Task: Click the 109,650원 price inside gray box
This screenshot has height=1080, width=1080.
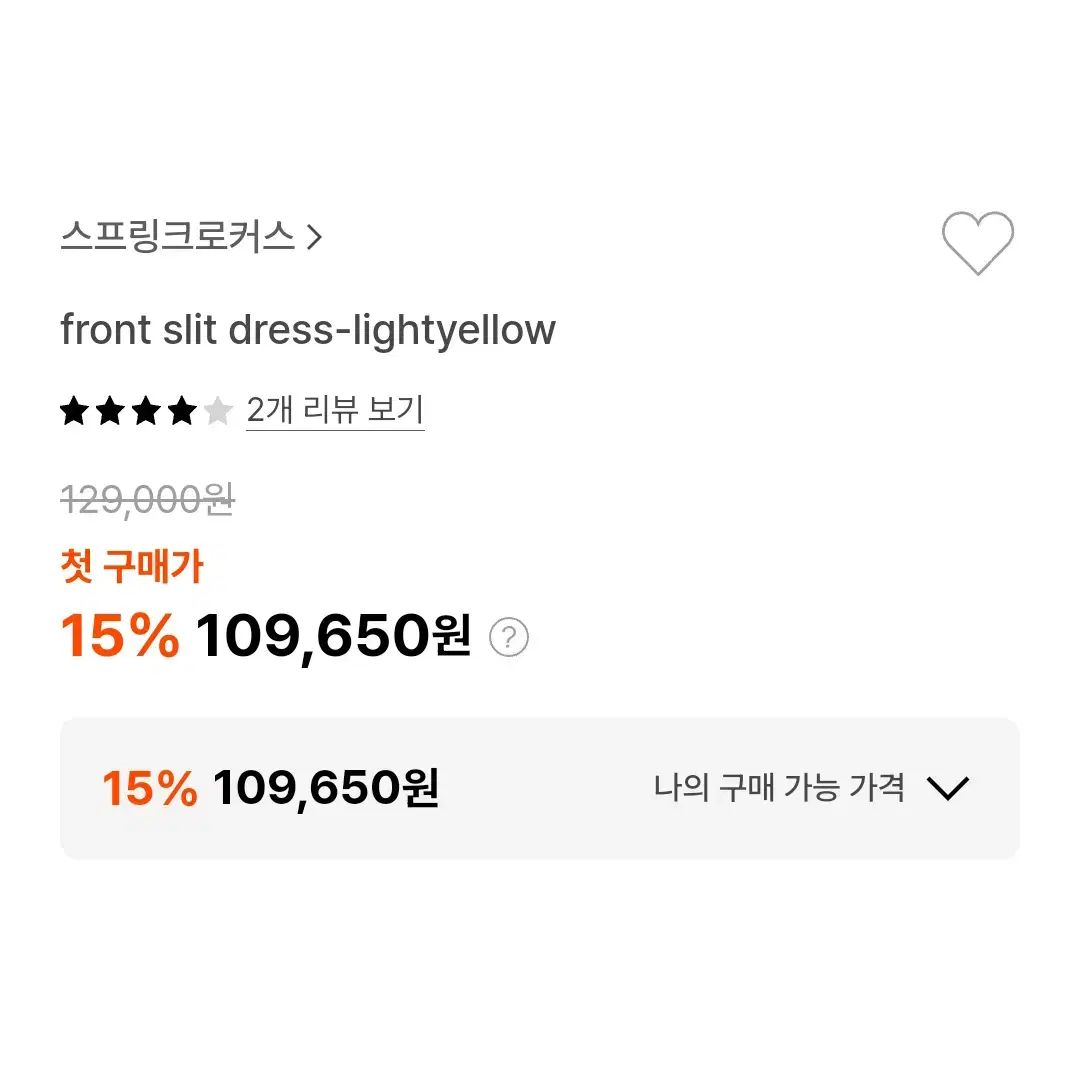Action: coord(326,788)
